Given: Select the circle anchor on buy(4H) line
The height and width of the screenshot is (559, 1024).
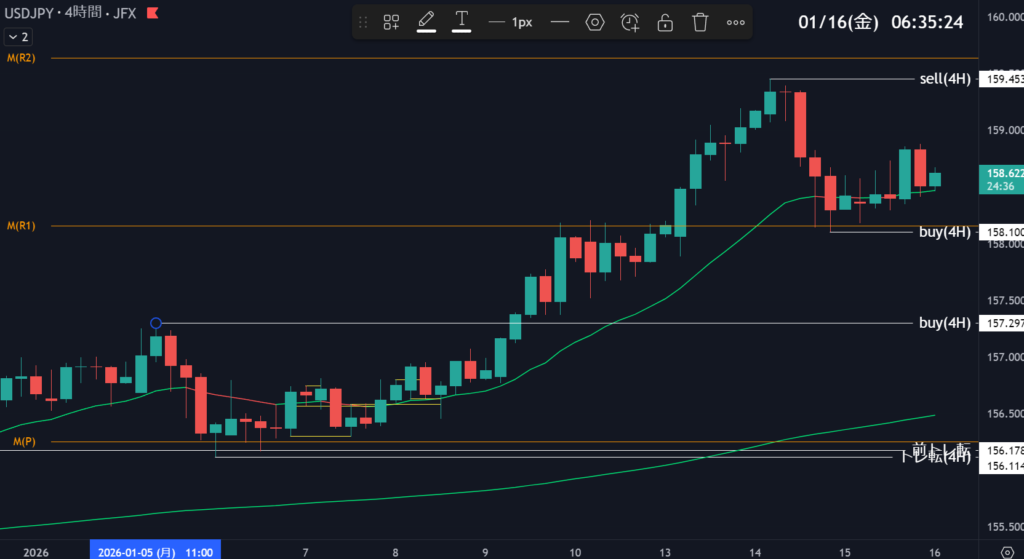Looking at the screenshot, I should tap(156, 323).
